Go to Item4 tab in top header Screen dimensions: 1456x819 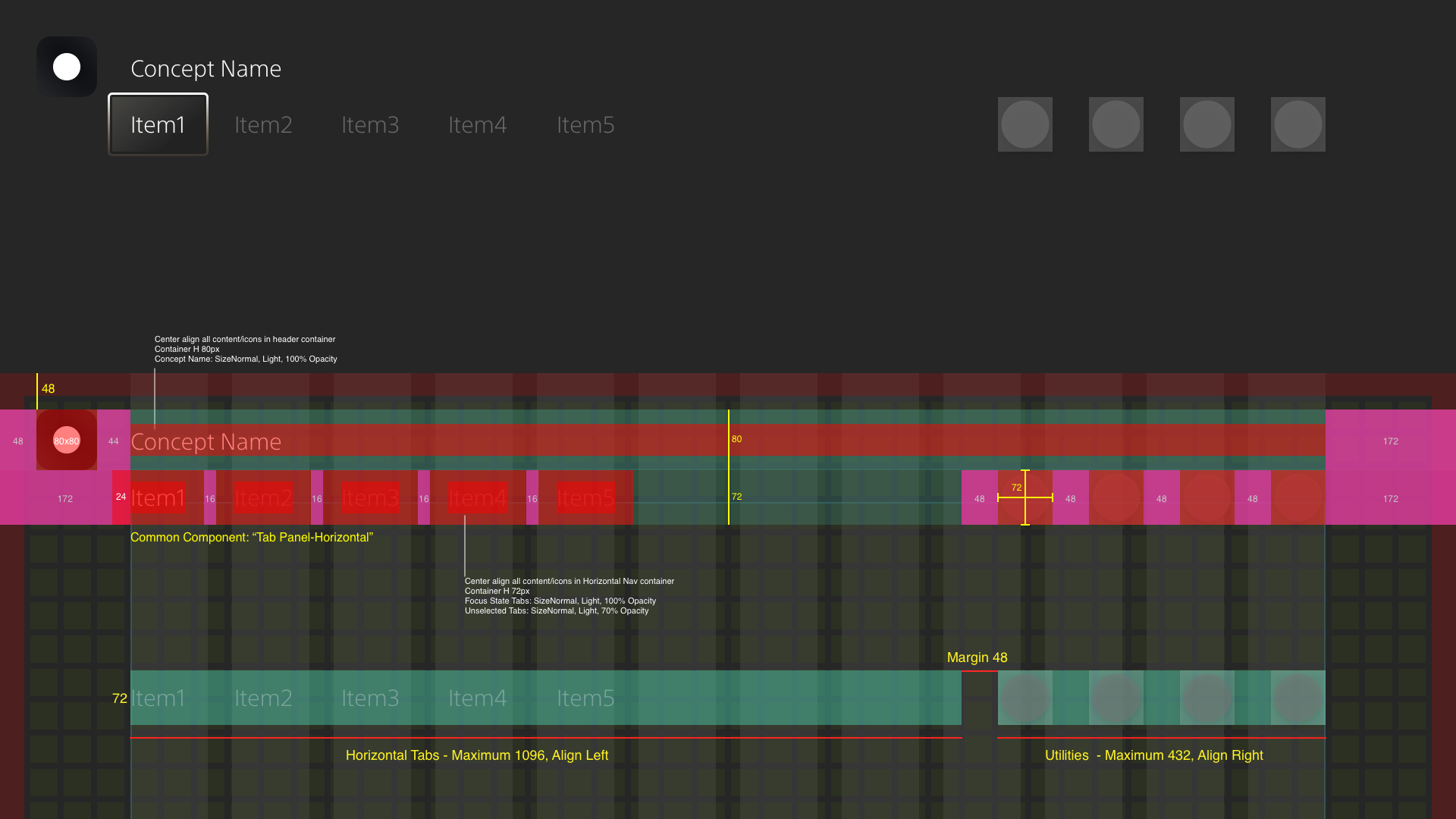click(x=477, y=124)
